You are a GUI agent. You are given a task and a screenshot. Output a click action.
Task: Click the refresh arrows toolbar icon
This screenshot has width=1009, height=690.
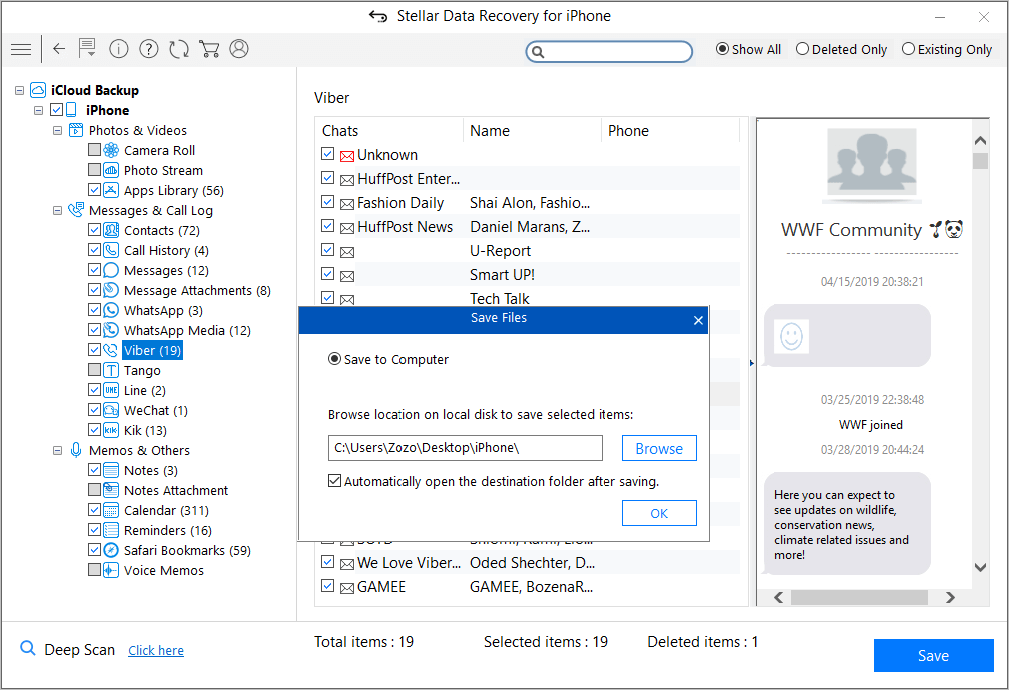[179, 49]
